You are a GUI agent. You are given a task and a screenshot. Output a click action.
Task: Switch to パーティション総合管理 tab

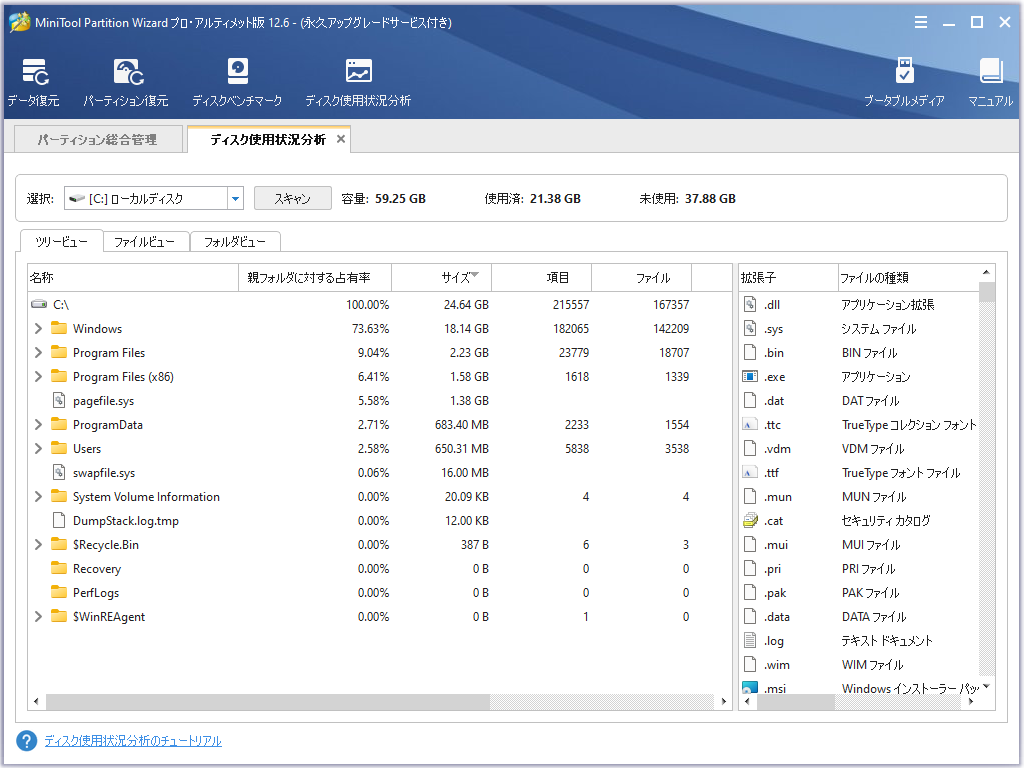pyautogui.click(x=98, y=139)
